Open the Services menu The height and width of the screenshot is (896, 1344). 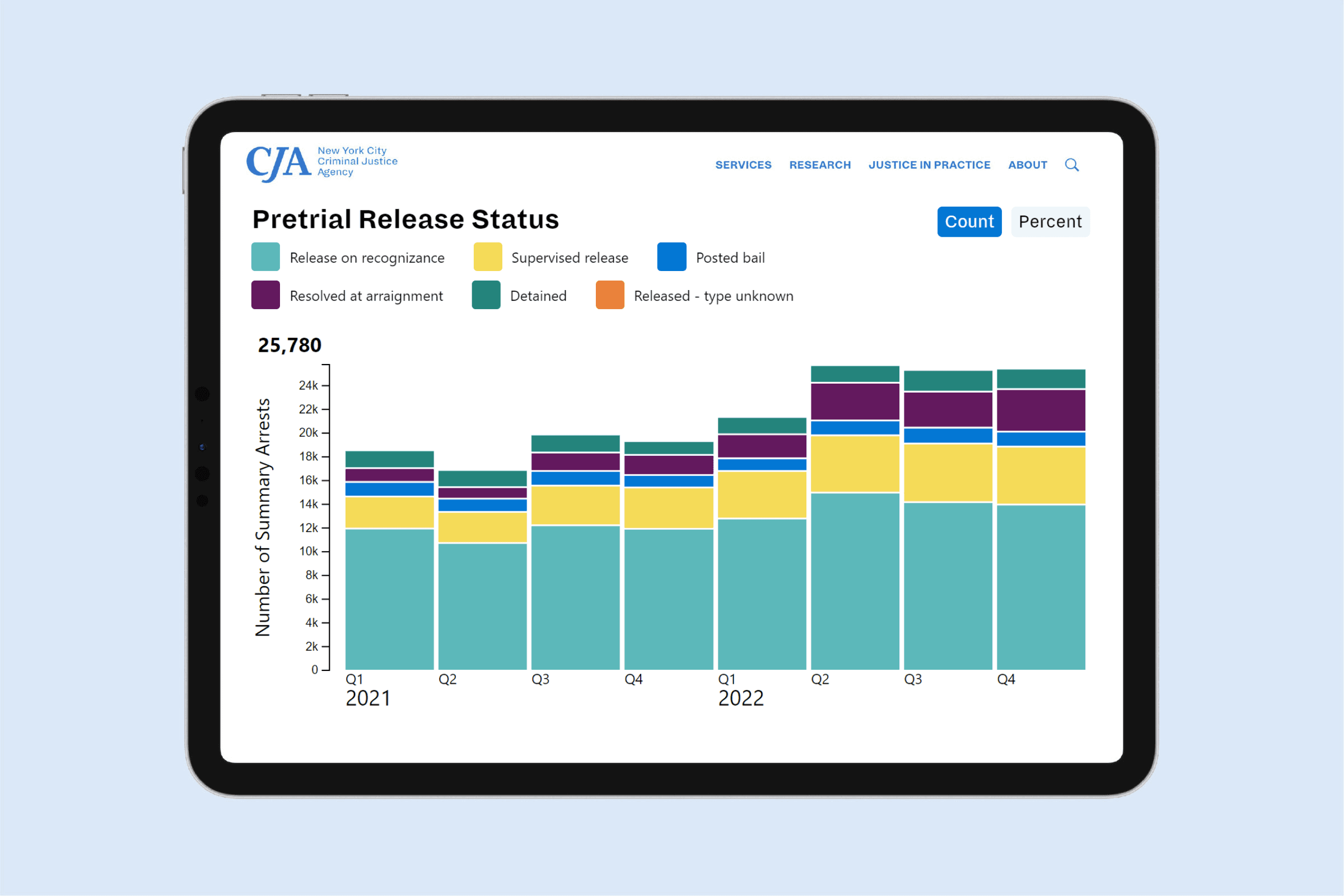(743, 165)
